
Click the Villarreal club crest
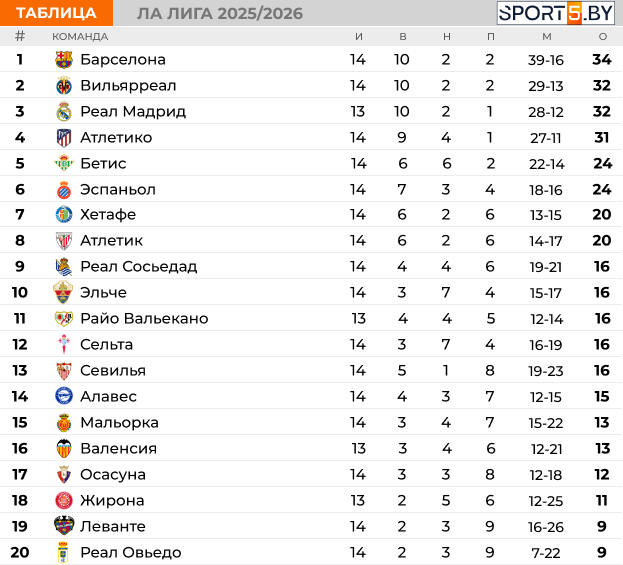click(64, 86)
